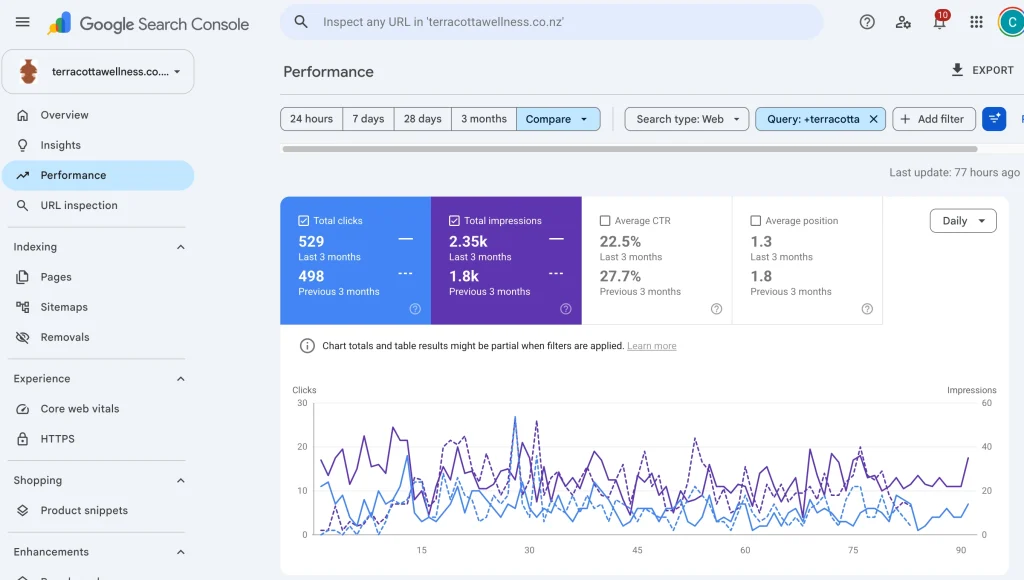Collapse the Indexing section
Viewport: 1024px width, 580px height.
click(x=181, y=247)
